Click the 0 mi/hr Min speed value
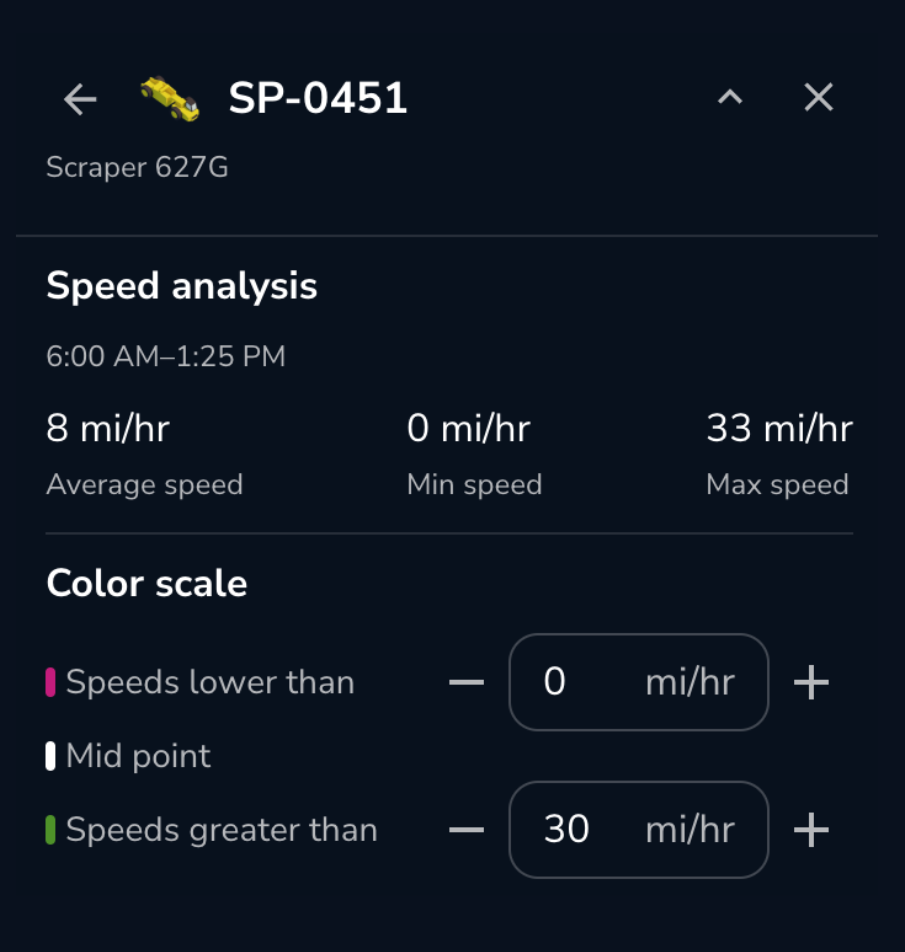The width and height of the screenshot is (905, 952). click(x=468, y=429)
